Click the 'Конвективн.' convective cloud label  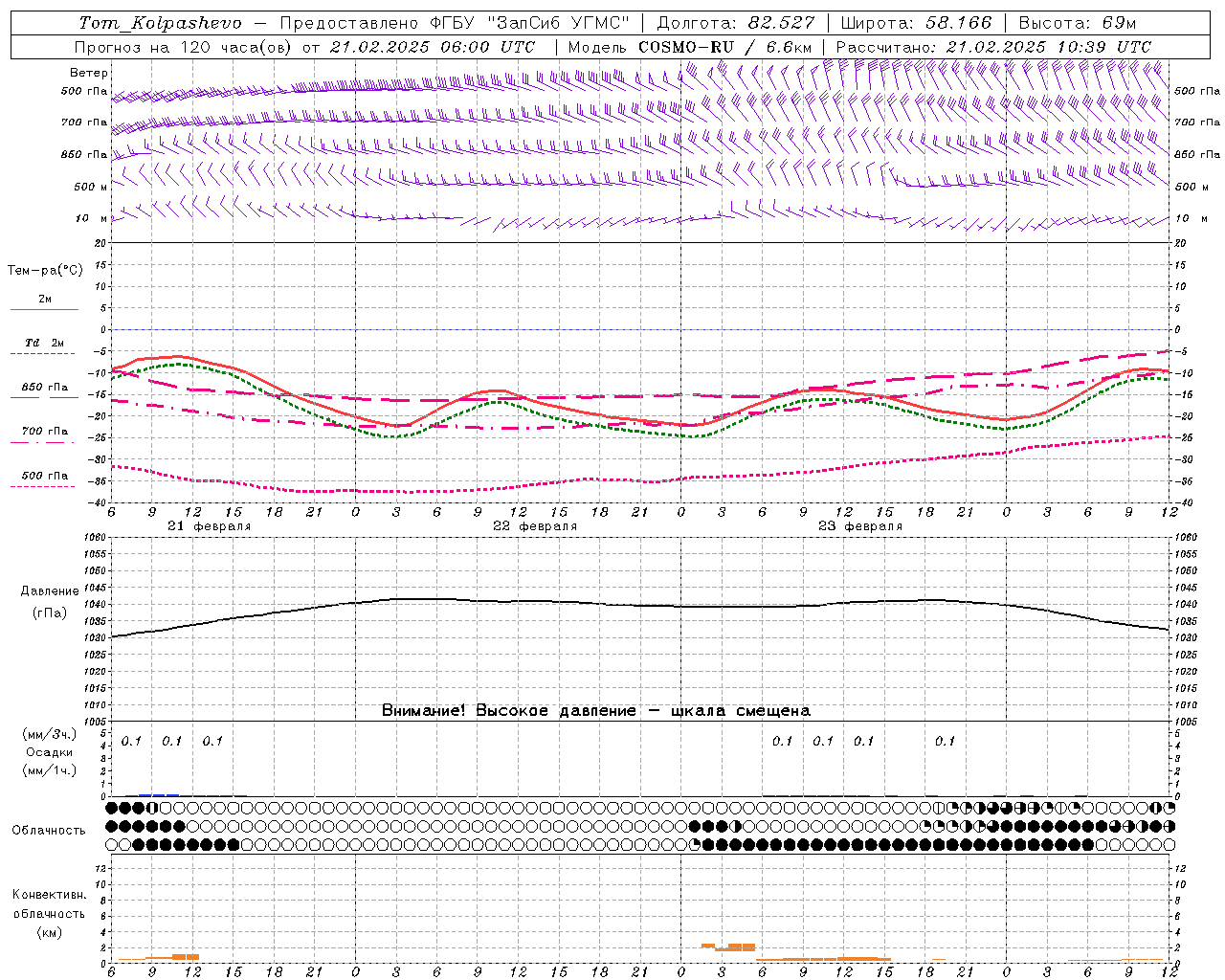(x=49, y=895)
